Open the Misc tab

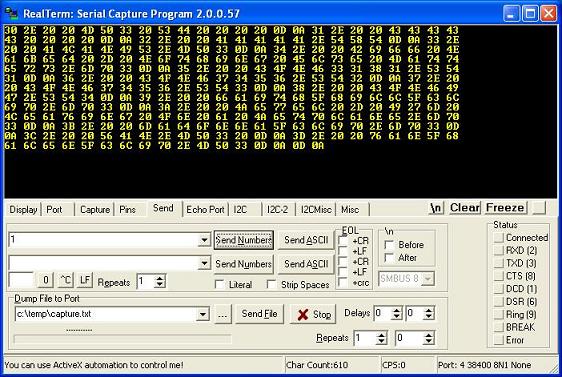[350, 210]
